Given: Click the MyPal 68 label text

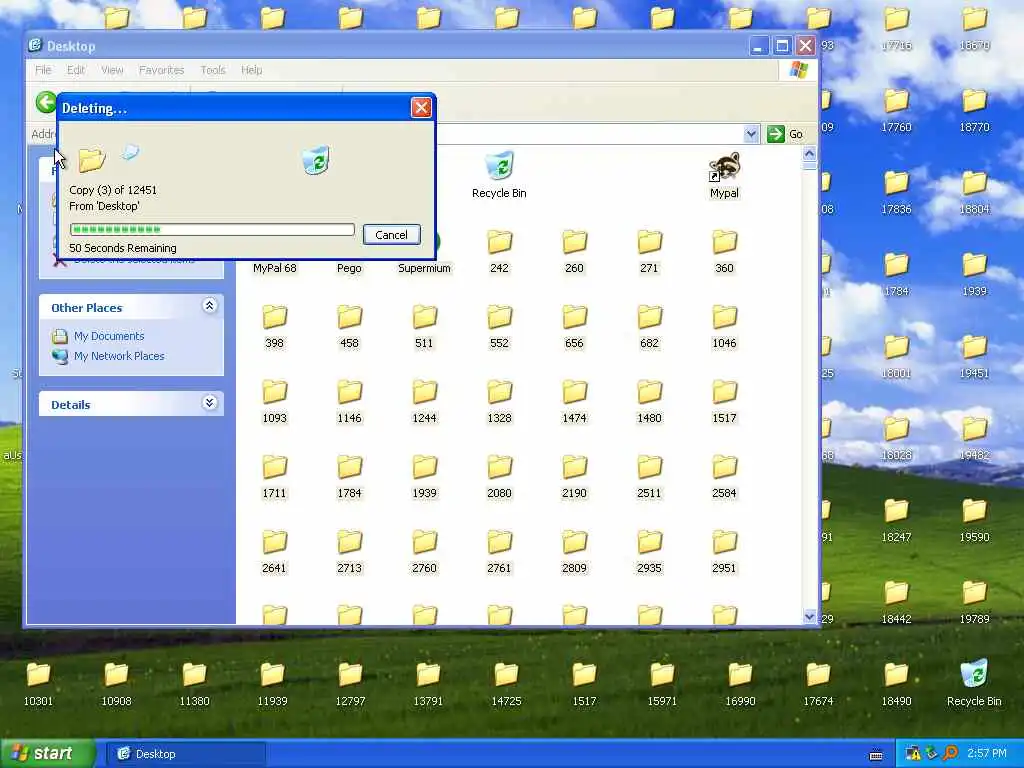Looking at the screenshot, I should (274, 268).
